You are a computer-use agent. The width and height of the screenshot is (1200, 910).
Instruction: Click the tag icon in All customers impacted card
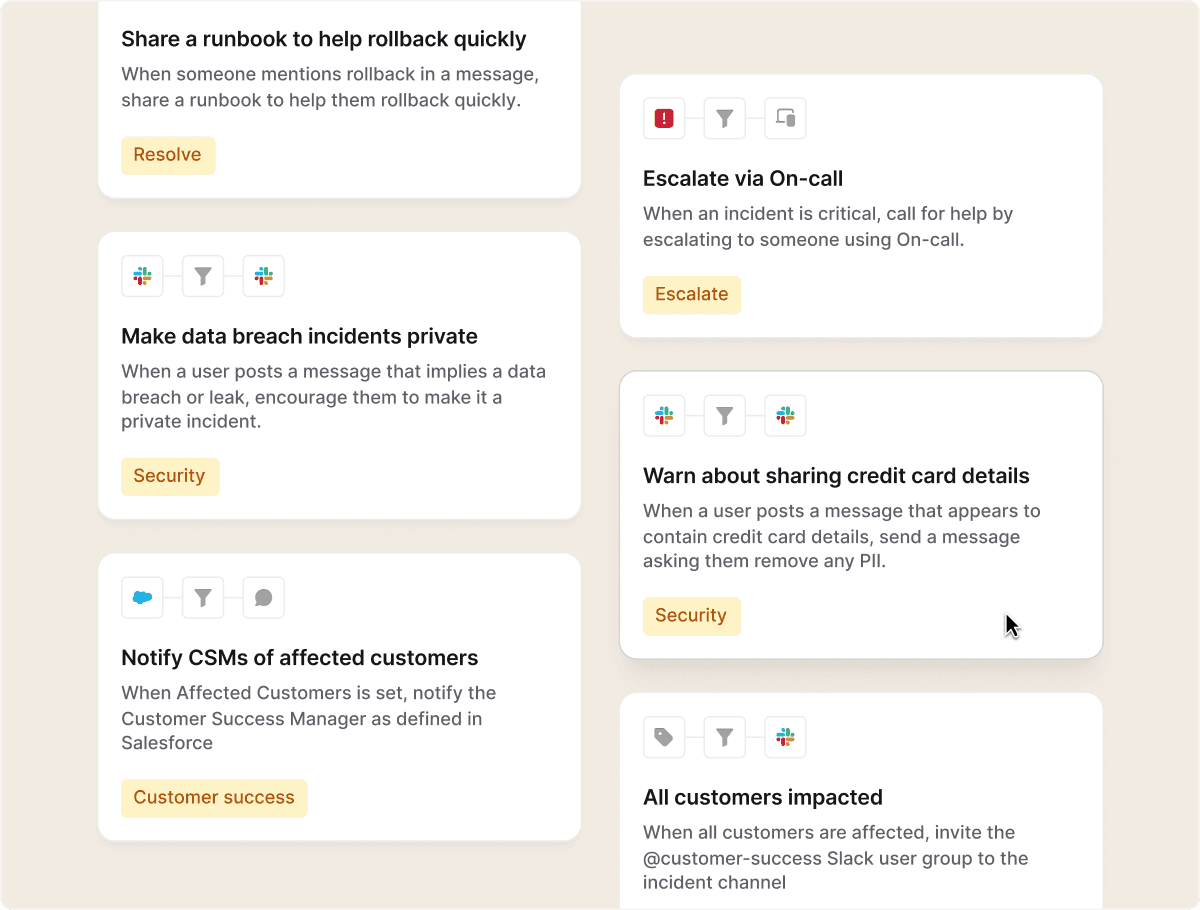664,737
